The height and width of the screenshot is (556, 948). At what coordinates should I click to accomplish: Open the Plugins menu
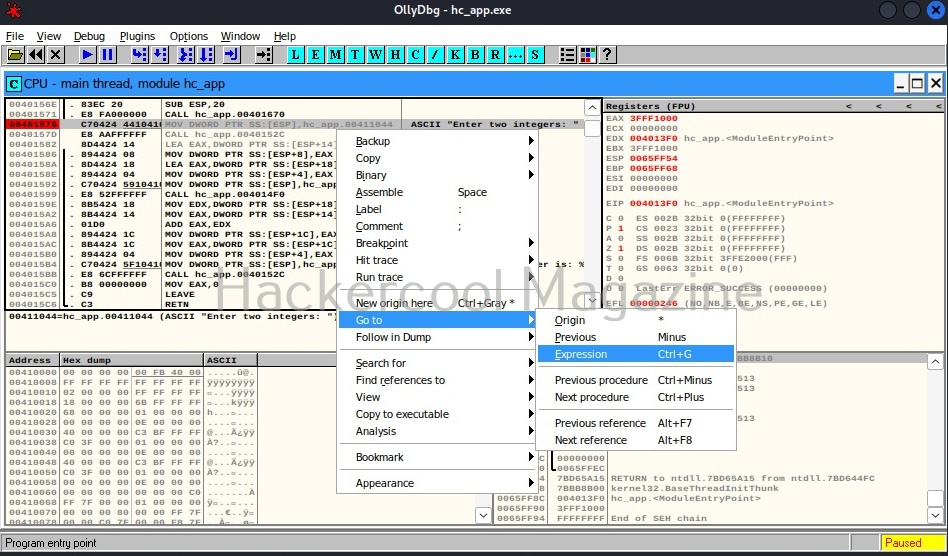pyautogui.click(x=137, y=36)
